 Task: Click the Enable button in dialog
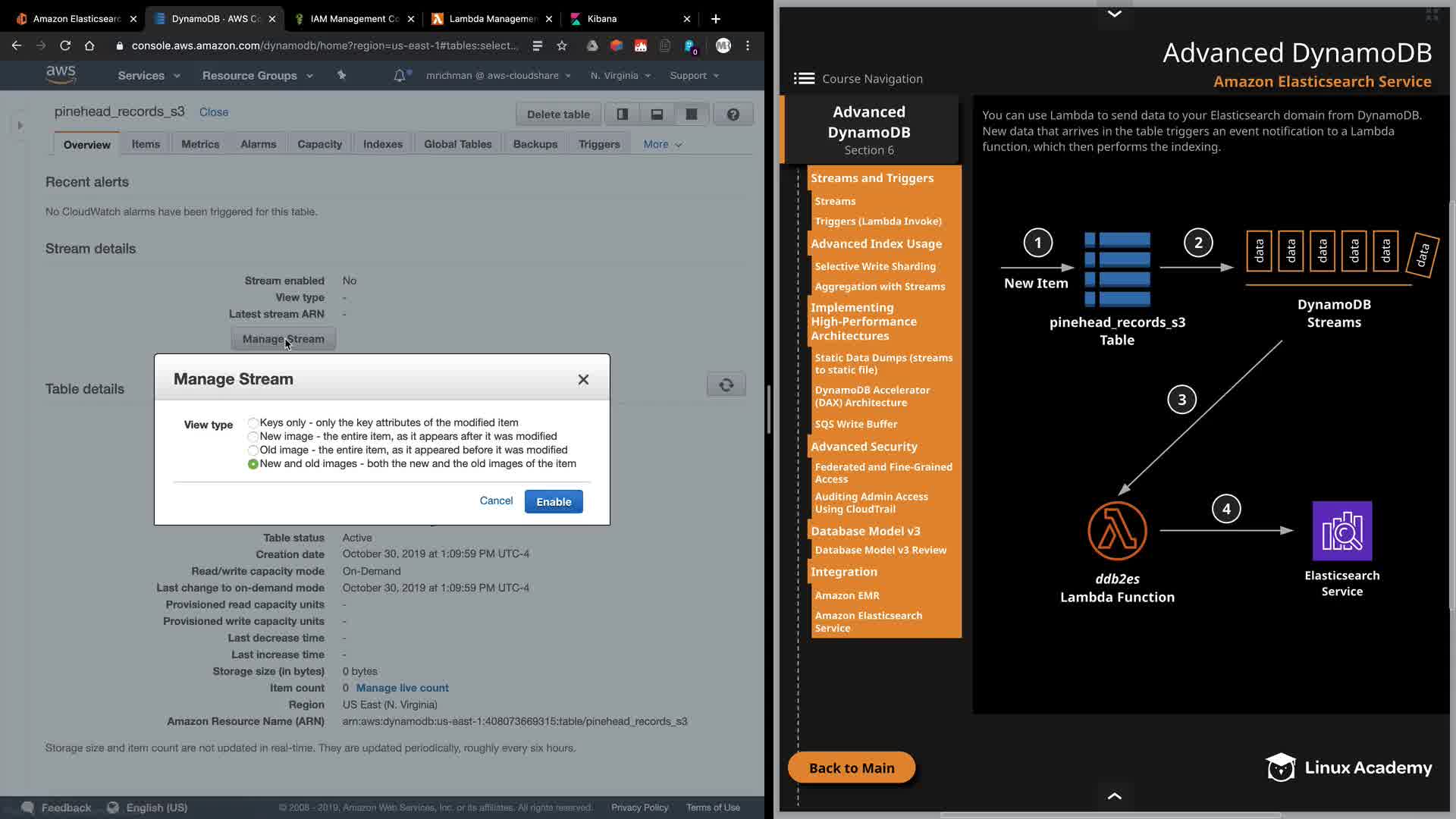(x=554, y=501)
